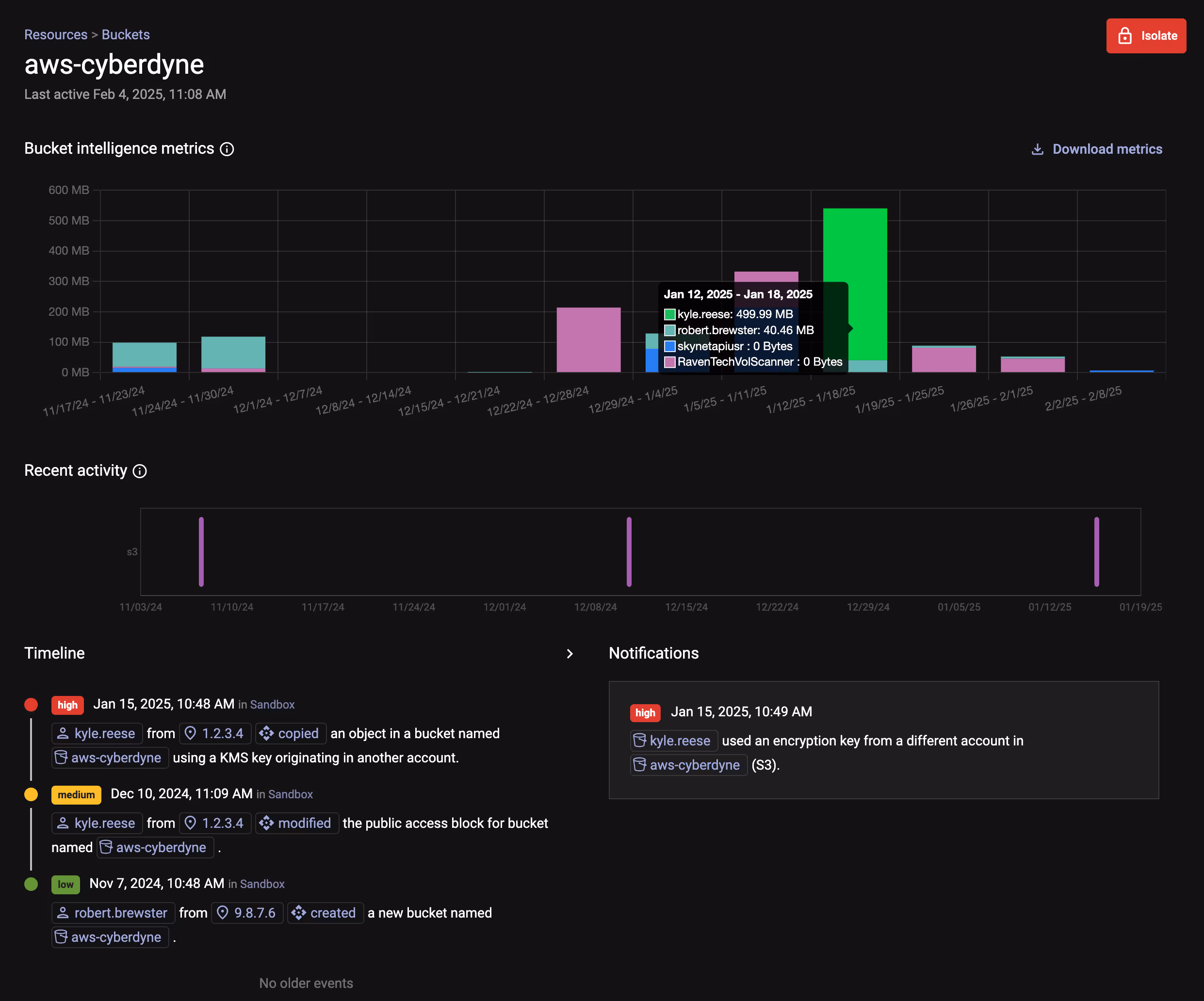Click IP 1.2.3.4 chip in high event
The height and width of the screenshot is (1001, 1204).
(215, 733)
